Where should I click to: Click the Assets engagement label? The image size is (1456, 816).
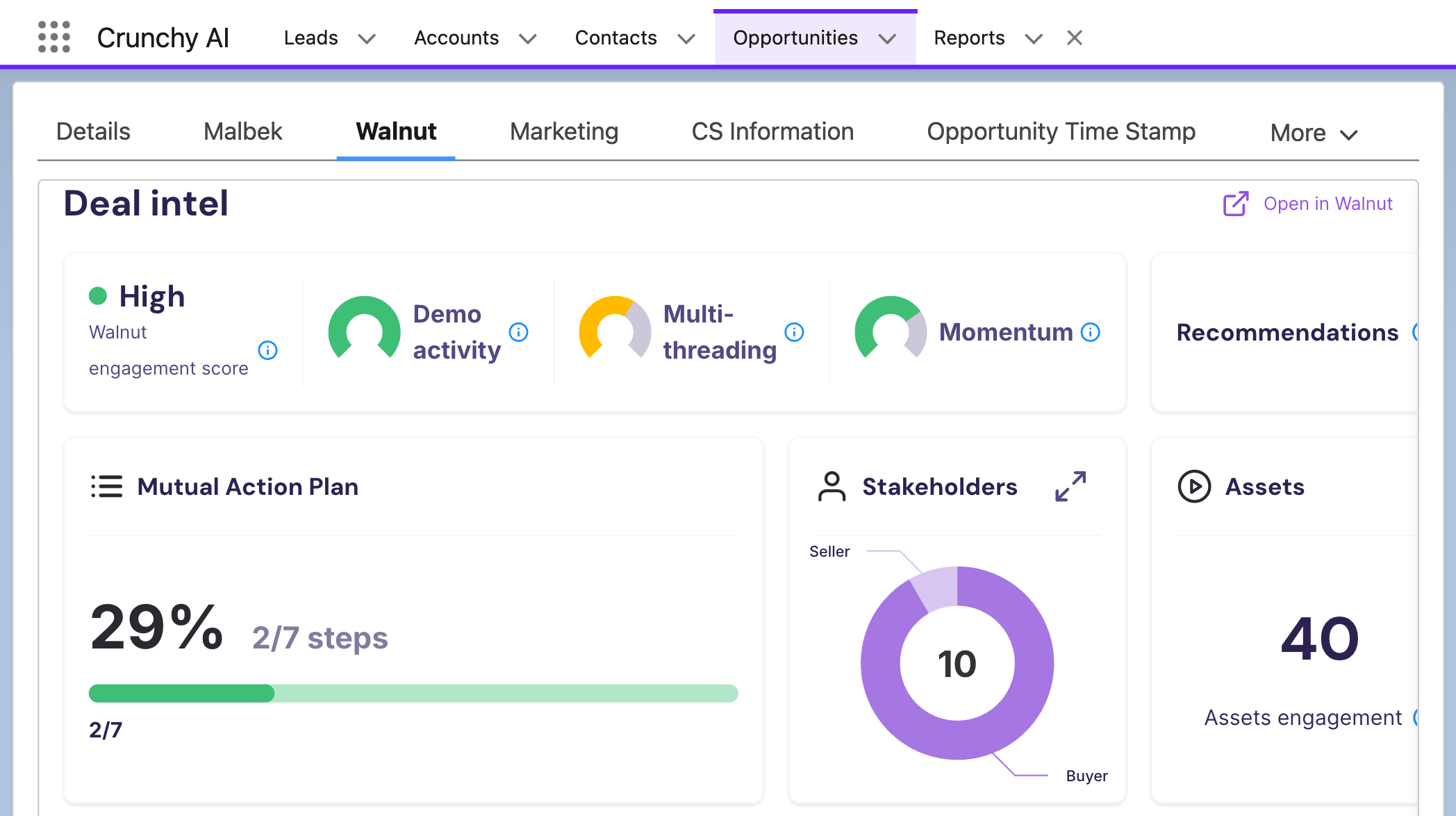pos(1303,717)
